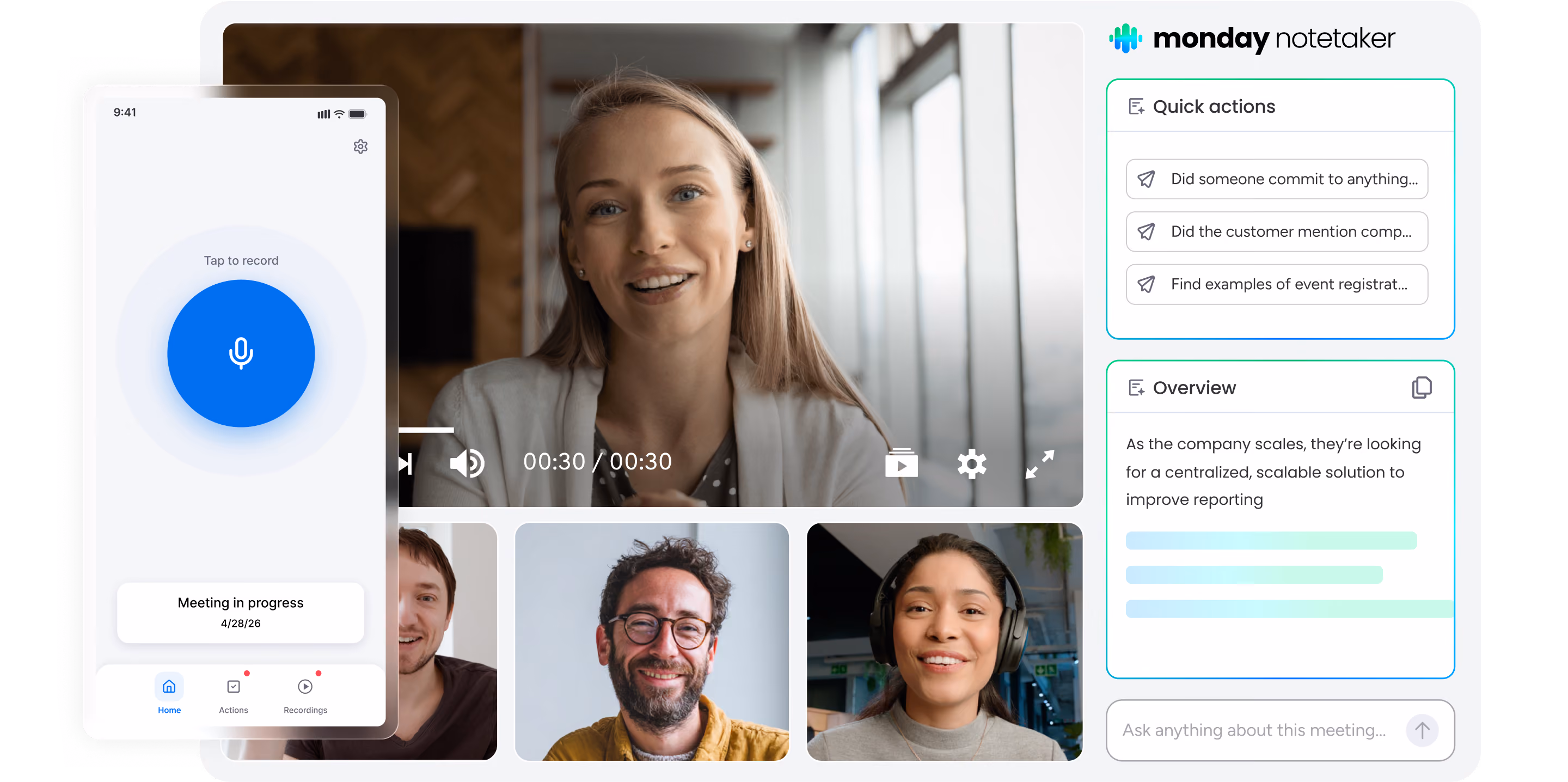
Task: Open the Recordings tab
Action: pos(305,694)
